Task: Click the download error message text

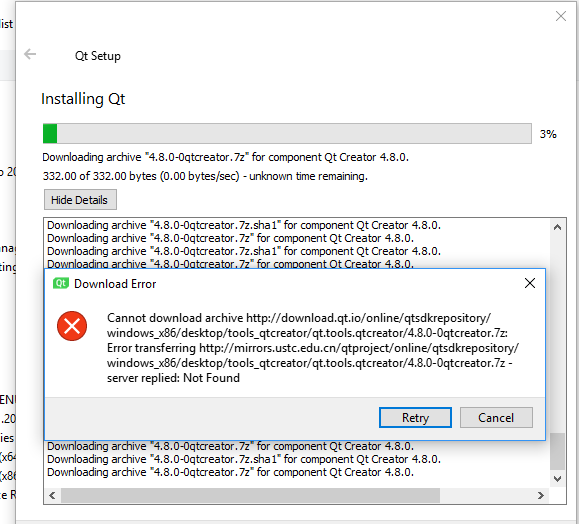Action: click(x=313, y=348)
